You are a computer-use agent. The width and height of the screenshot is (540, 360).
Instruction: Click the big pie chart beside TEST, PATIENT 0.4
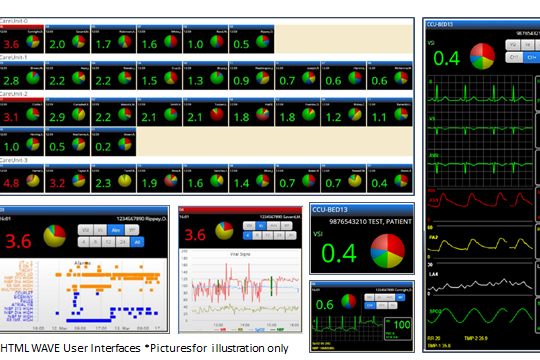coord(387,251)
